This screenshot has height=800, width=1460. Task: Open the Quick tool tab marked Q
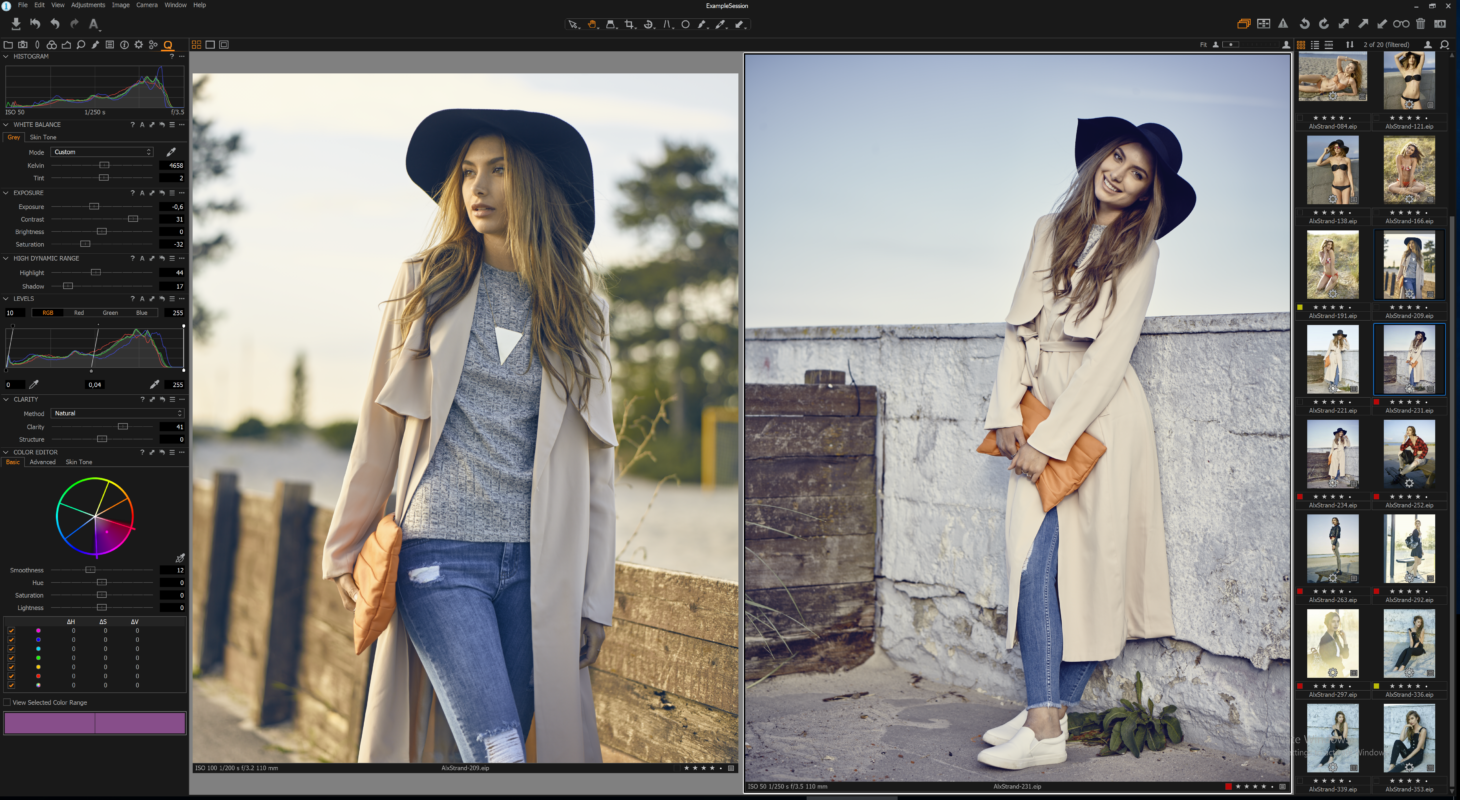tap(167, 44)
